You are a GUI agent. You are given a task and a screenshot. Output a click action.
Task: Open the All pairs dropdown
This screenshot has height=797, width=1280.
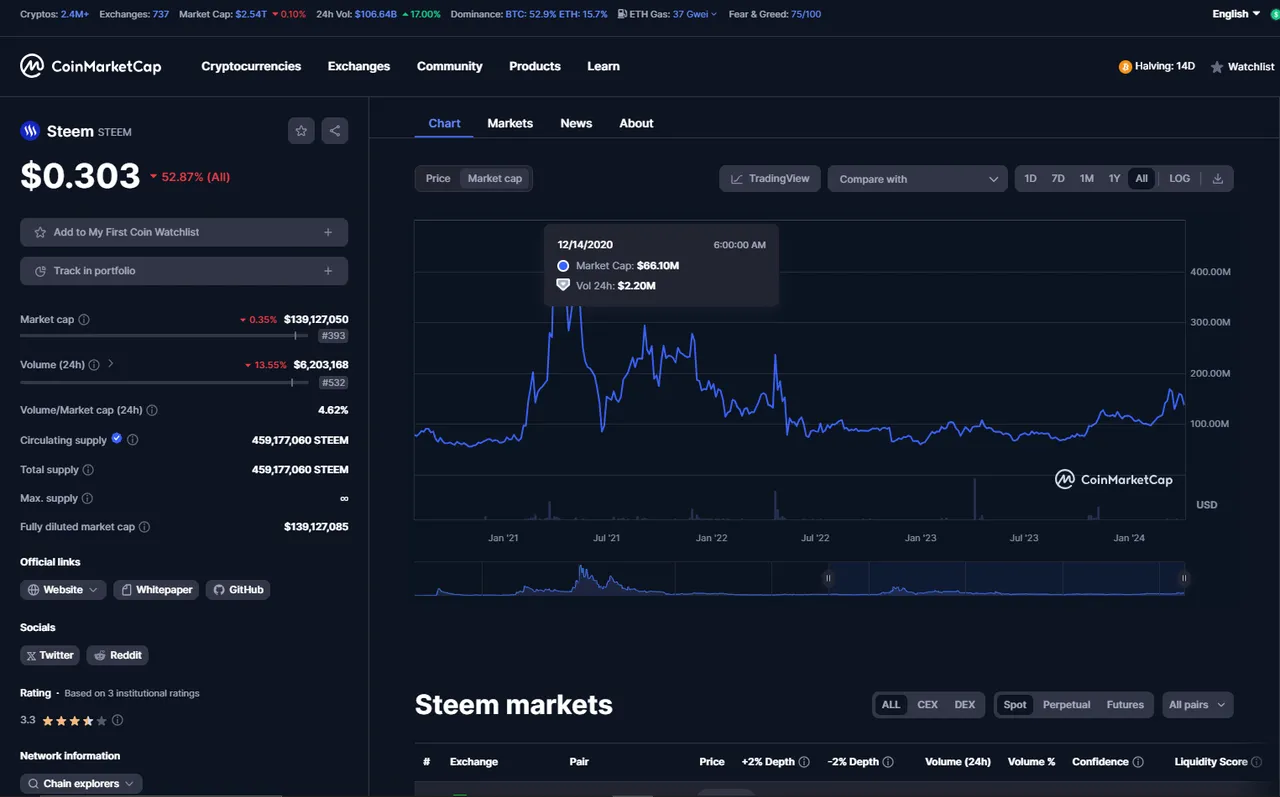(x=1197, y=705)
